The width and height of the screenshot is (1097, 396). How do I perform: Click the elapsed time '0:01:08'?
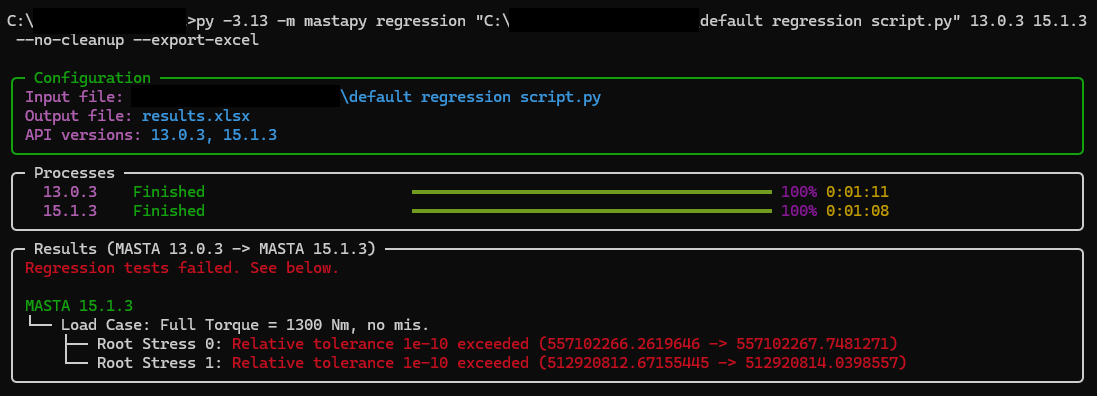click(x=858, y=210)
